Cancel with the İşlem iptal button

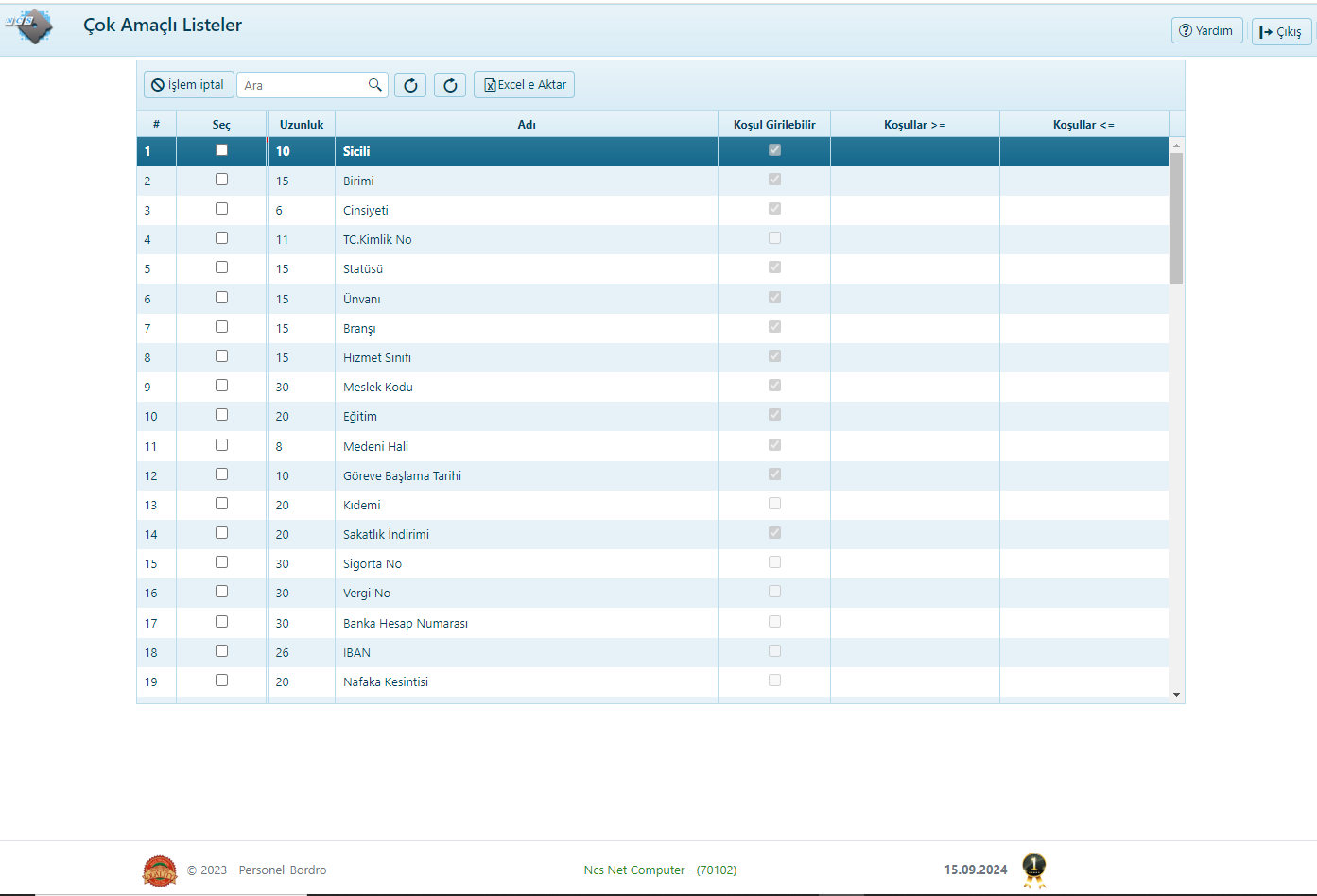click(188, 85)
